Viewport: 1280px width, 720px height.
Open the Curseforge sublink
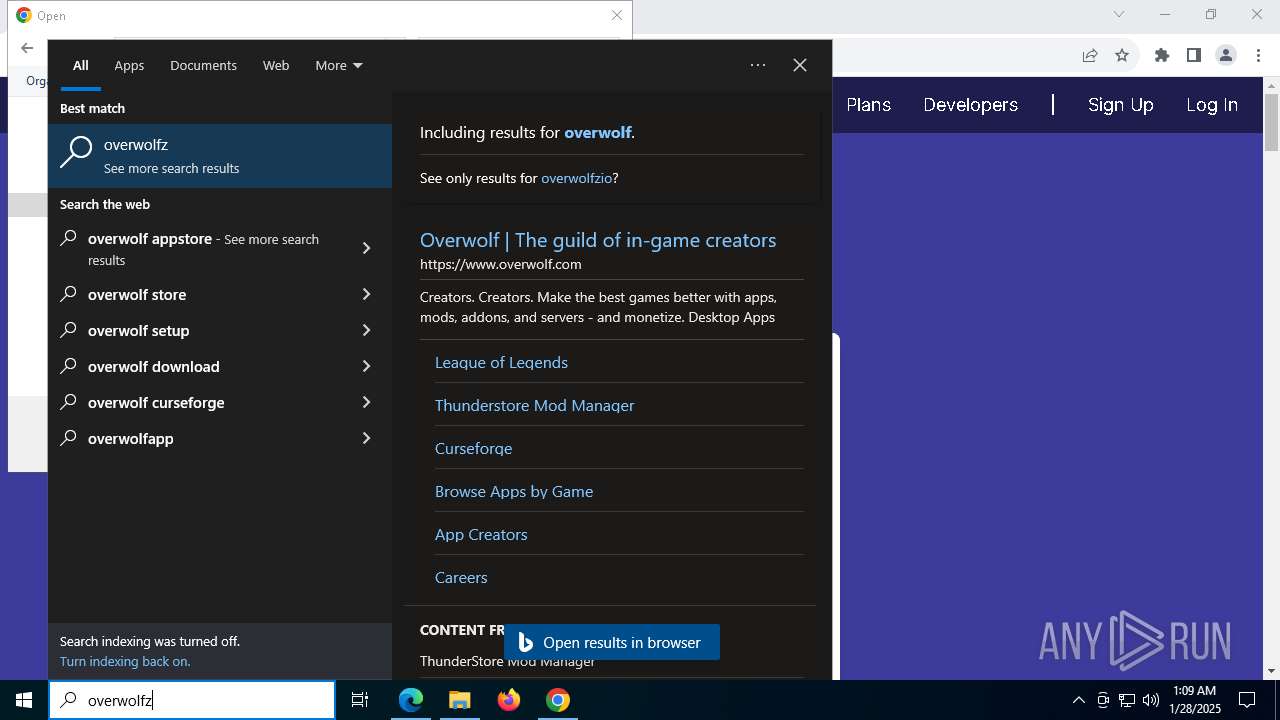click(x=473, y=448)
